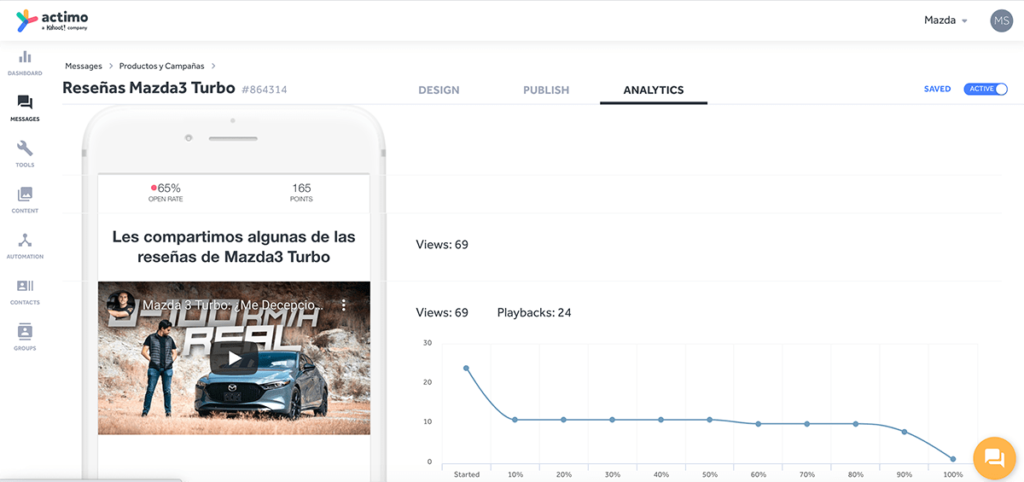Click the chart point at 30%

tap(612, 419)
